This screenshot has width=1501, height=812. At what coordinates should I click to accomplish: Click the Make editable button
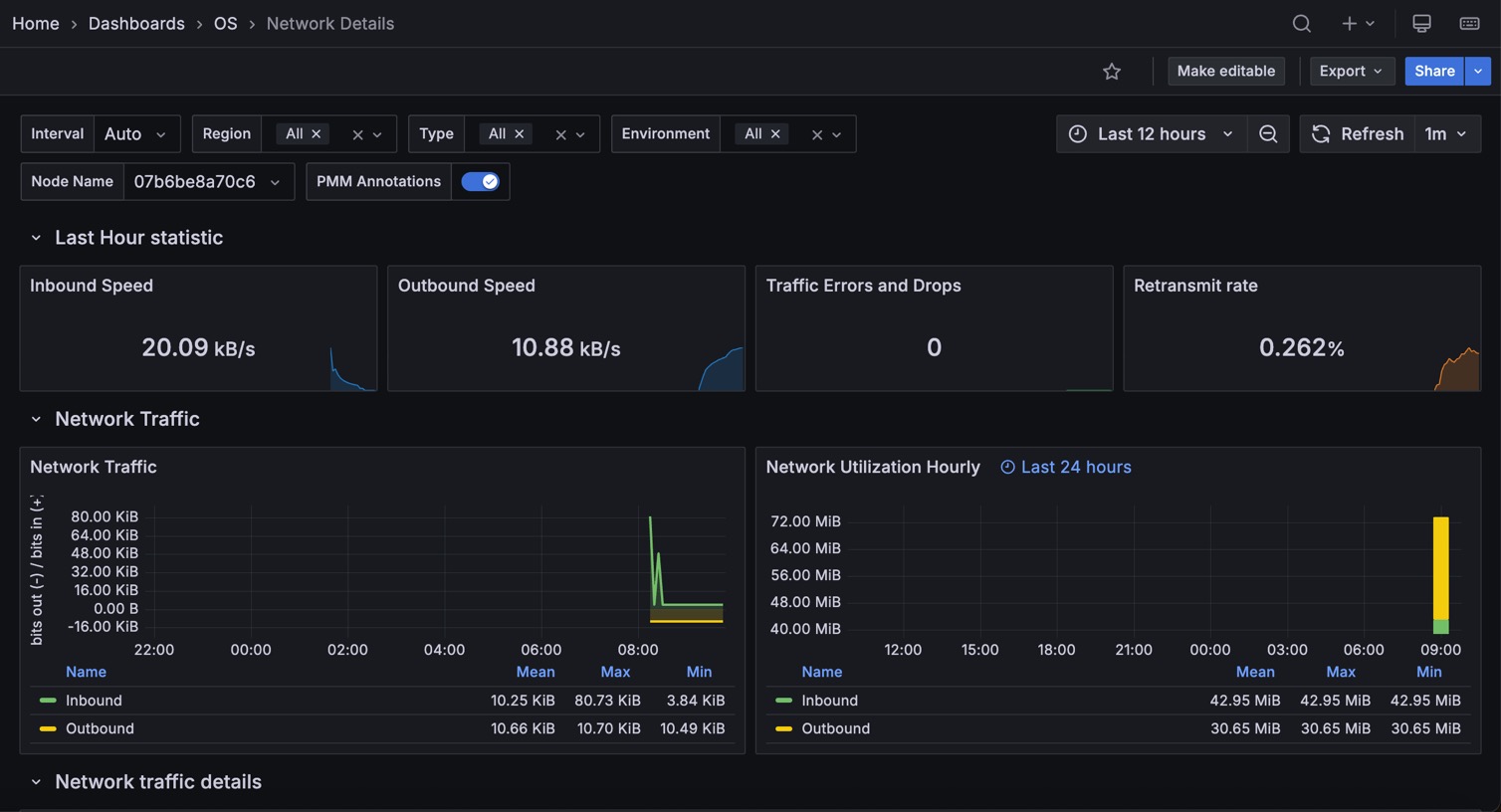point(1225,72)
